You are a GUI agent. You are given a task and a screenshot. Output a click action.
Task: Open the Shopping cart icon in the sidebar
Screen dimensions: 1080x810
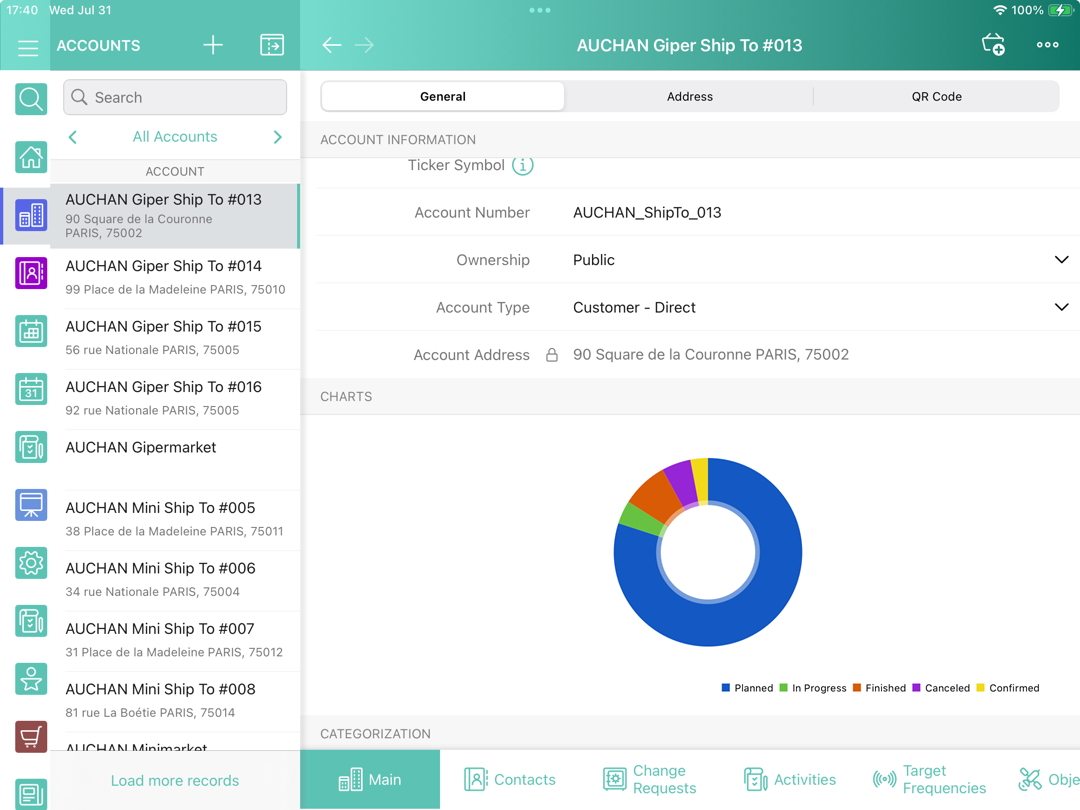30,737
